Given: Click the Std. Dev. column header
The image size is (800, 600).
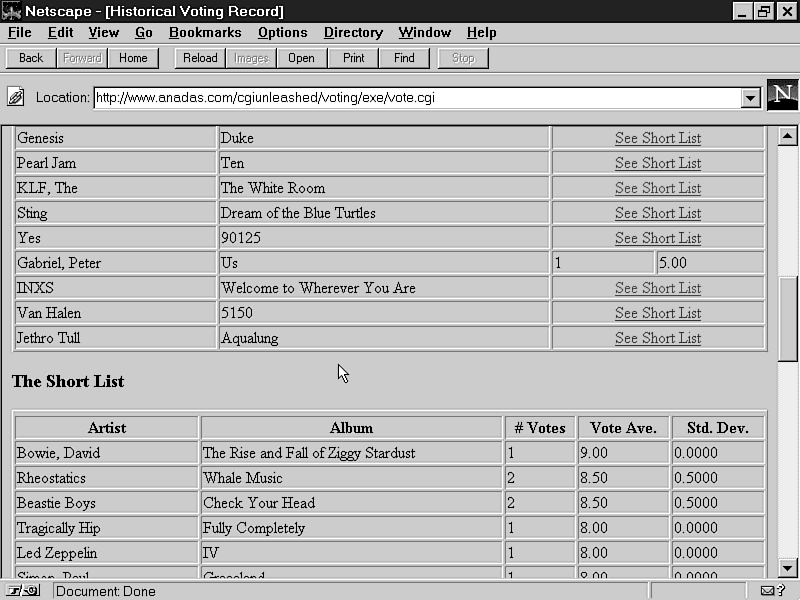Looking at the screenshot, I should (718, 428).
